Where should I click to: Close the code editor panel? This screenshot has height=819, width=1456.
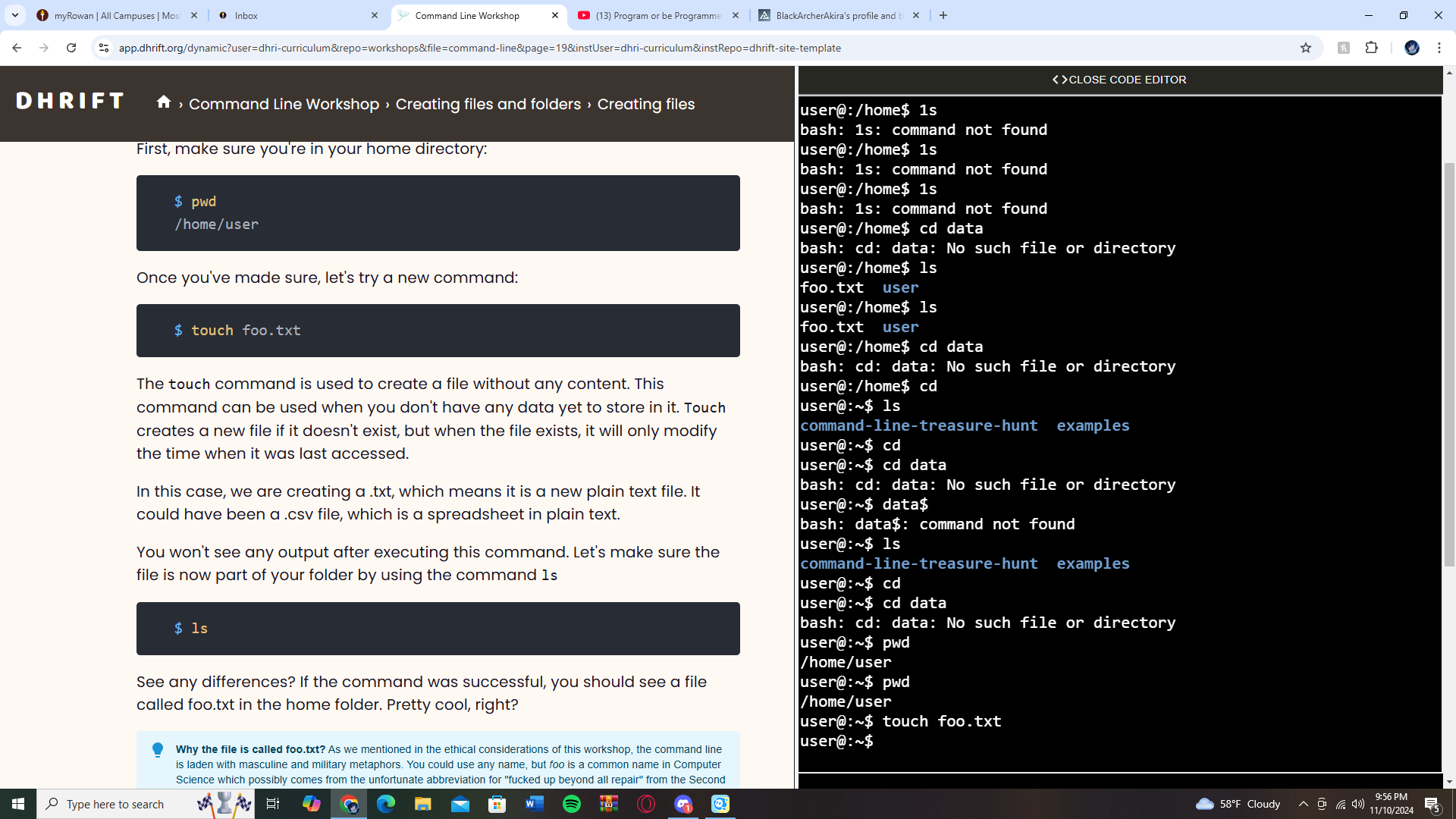tap(1119, 80)
